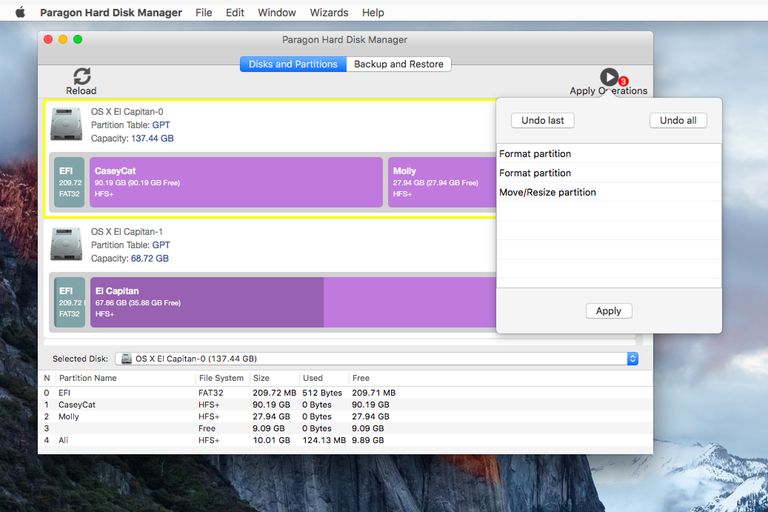Image resolution: width=768 pixels, height=512 pixels.
Task: Click the 124.13 MB used value
Action: coord(324,440)
